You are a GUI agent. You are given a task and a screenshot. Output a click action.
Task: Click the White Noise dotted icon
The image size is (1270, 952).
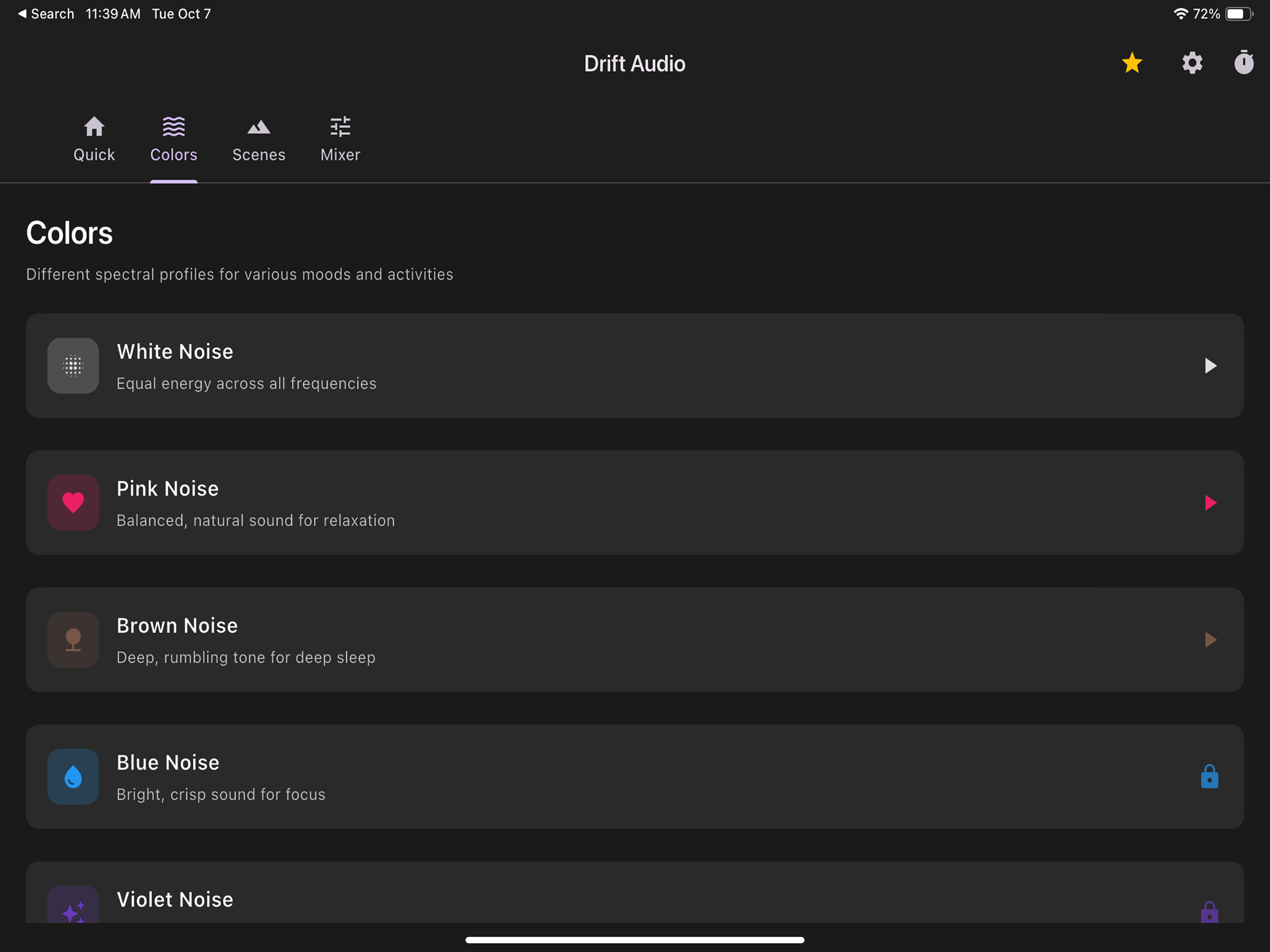[x=73, y=366]
